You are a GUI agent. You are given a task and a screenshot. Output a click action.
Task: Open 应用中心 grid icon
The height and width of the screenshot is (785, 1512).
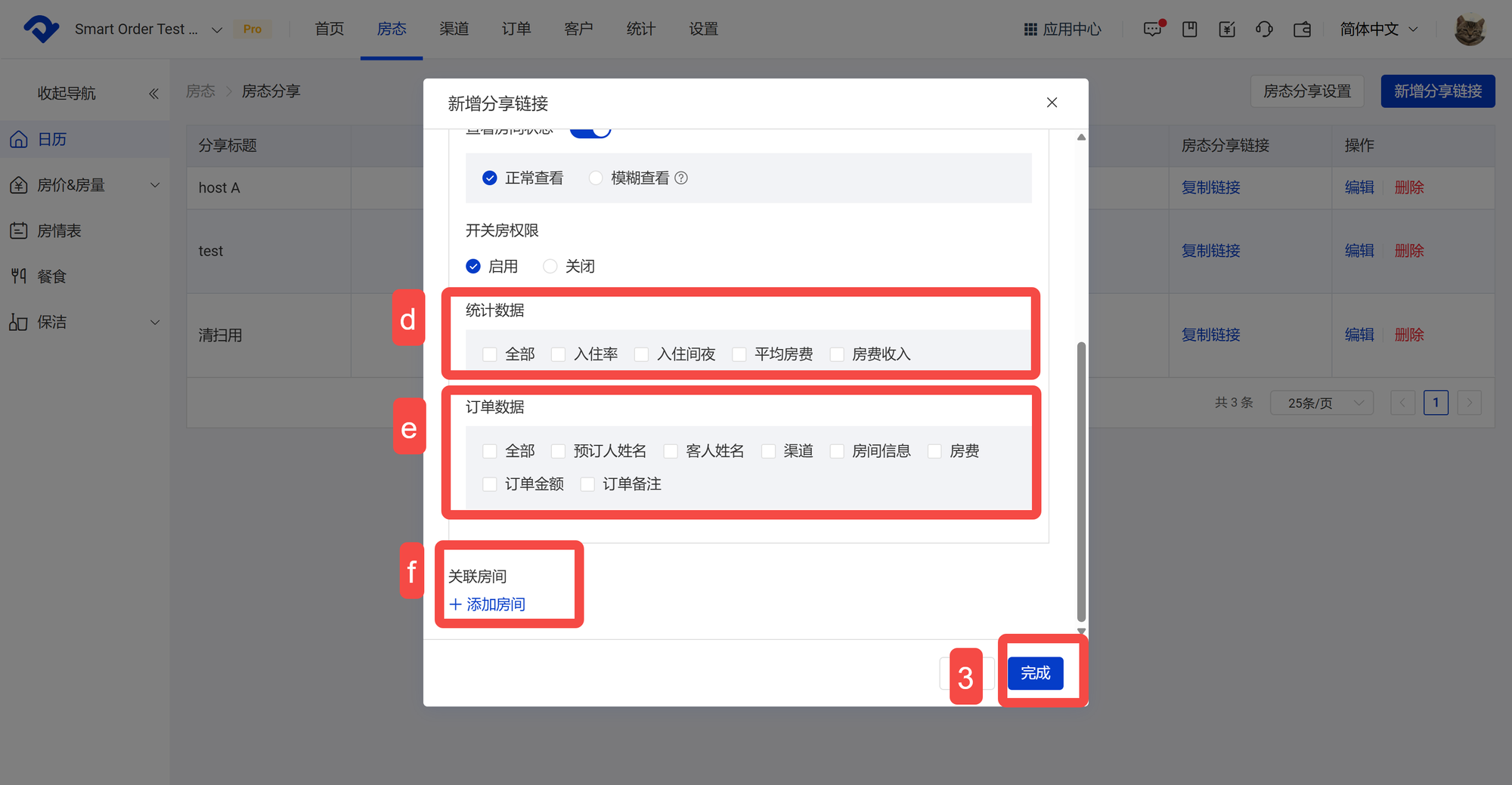tap(1030, 29)
